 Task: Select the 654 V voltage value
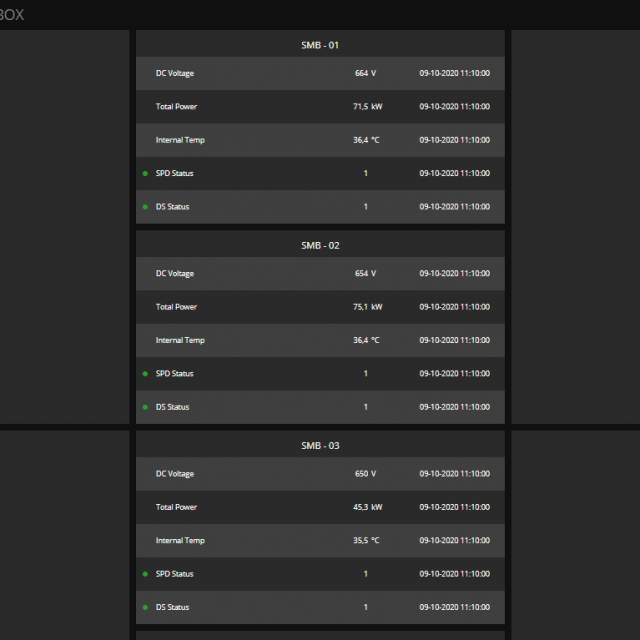(x=365, y=273)
